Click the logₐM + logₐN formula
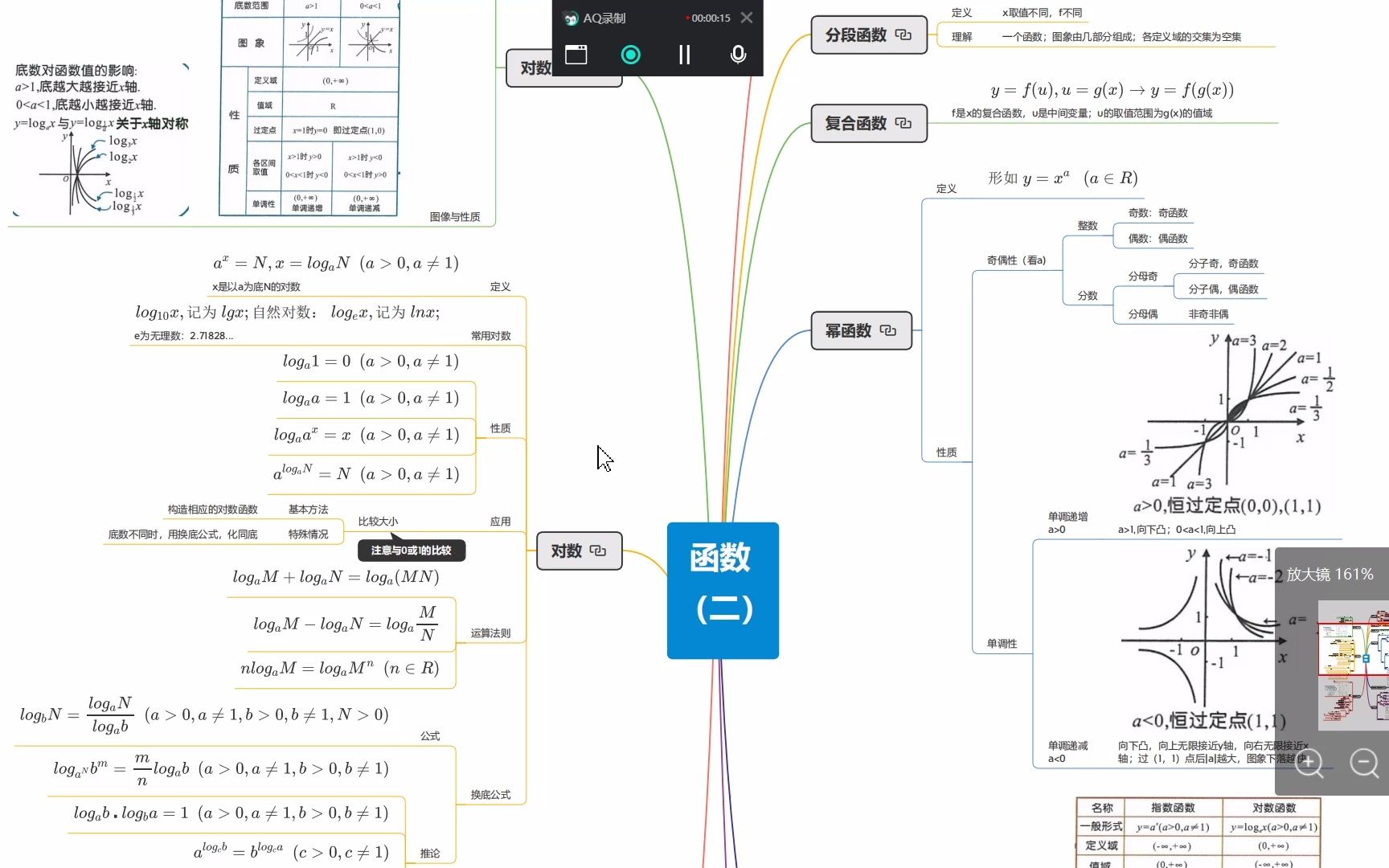 click(336, 577)
